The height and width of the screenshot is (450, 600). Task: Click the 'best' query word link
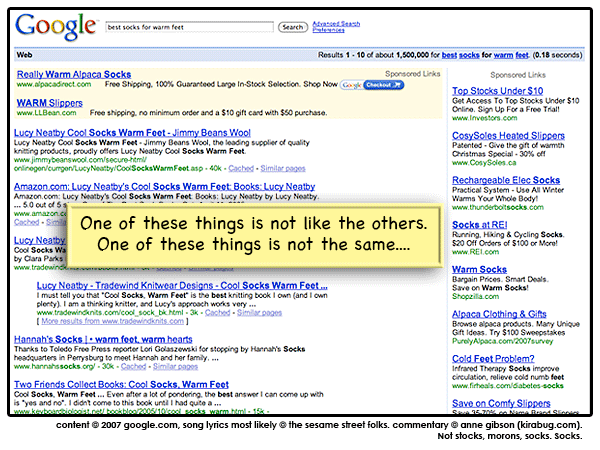449,55
